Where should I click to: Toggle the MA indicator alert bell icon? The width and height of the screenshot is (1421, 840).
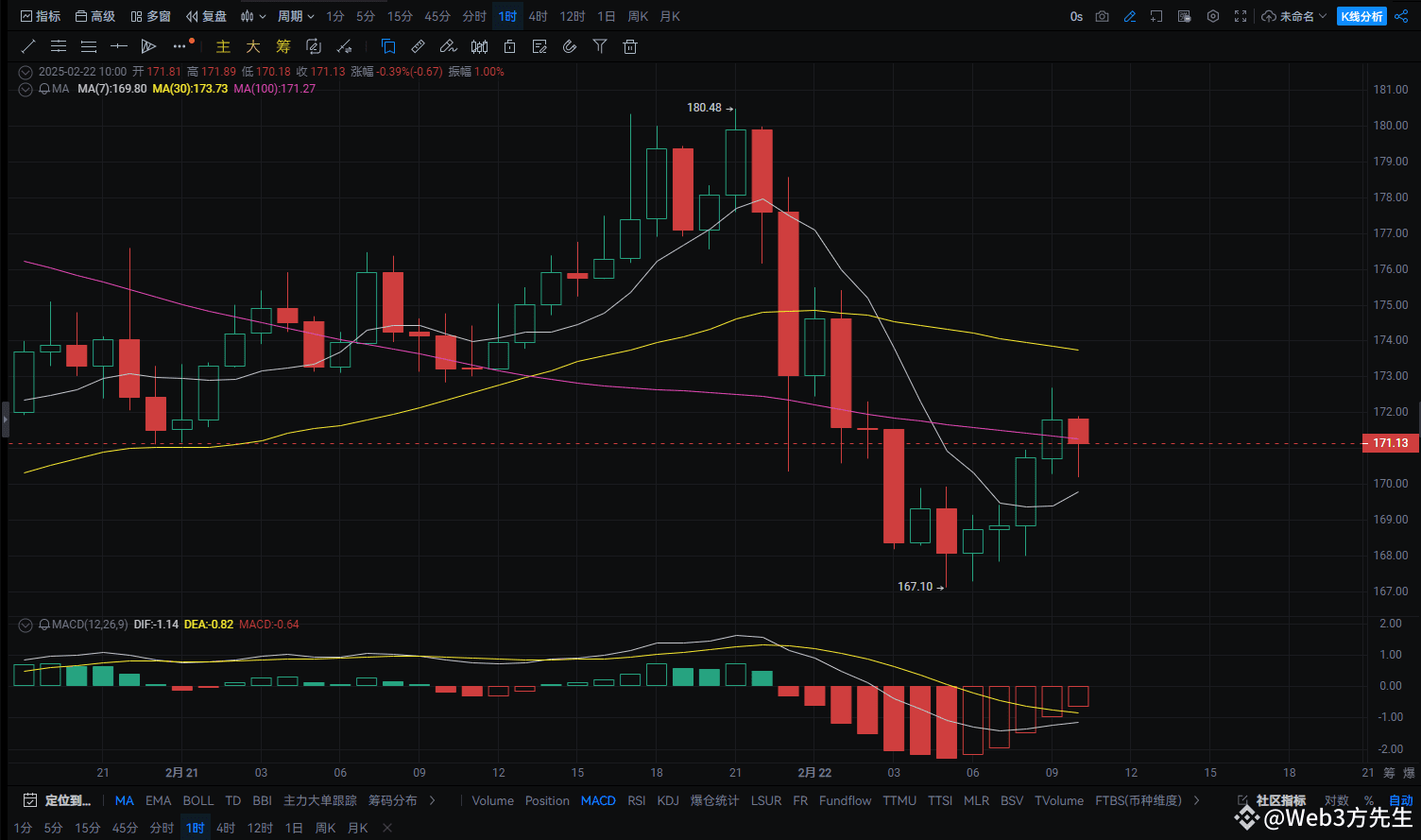coord(44,89)
